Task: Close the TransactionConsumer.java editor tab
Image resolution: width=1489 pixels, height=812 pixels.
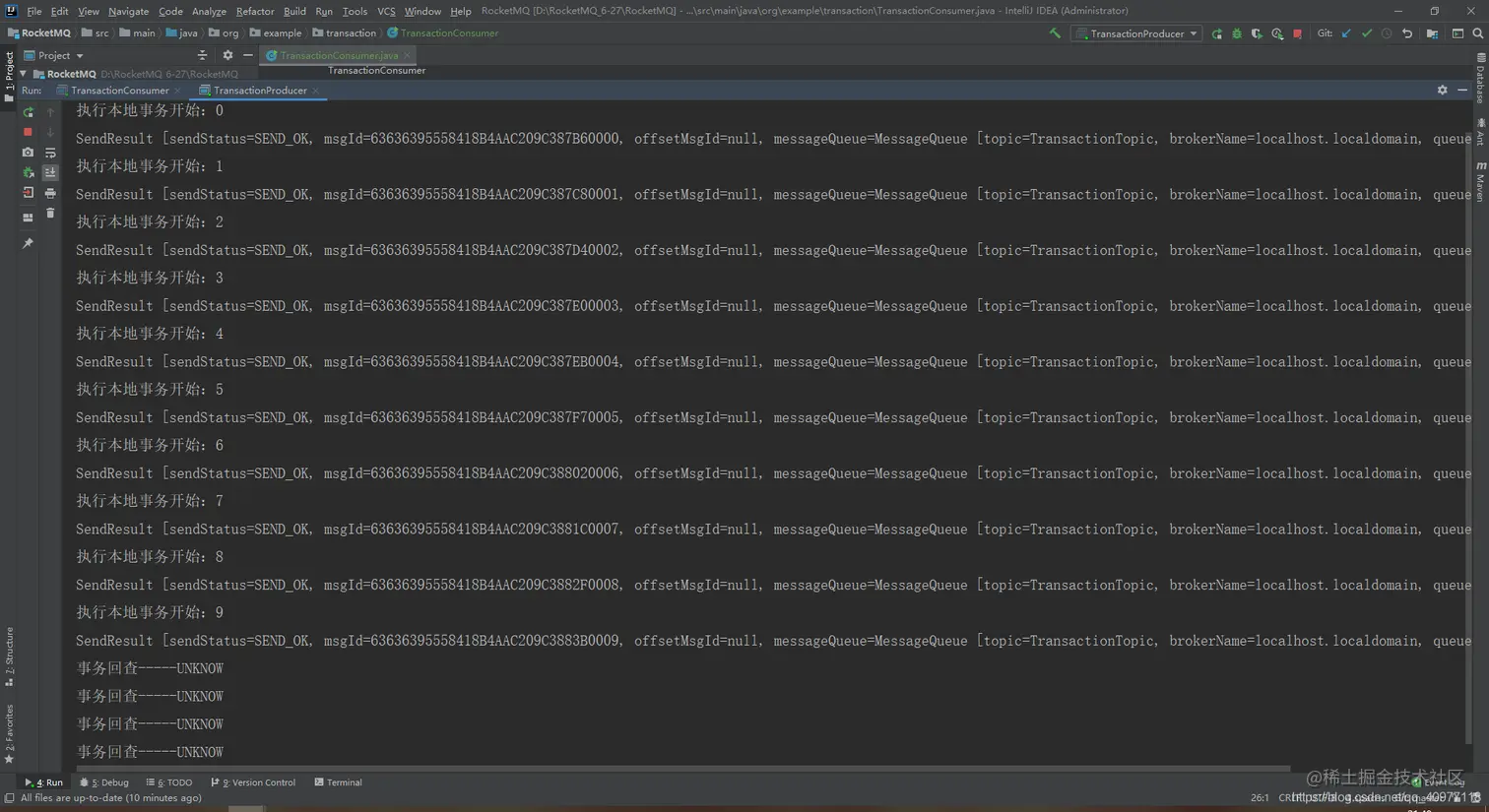Action: pos(407,56)
